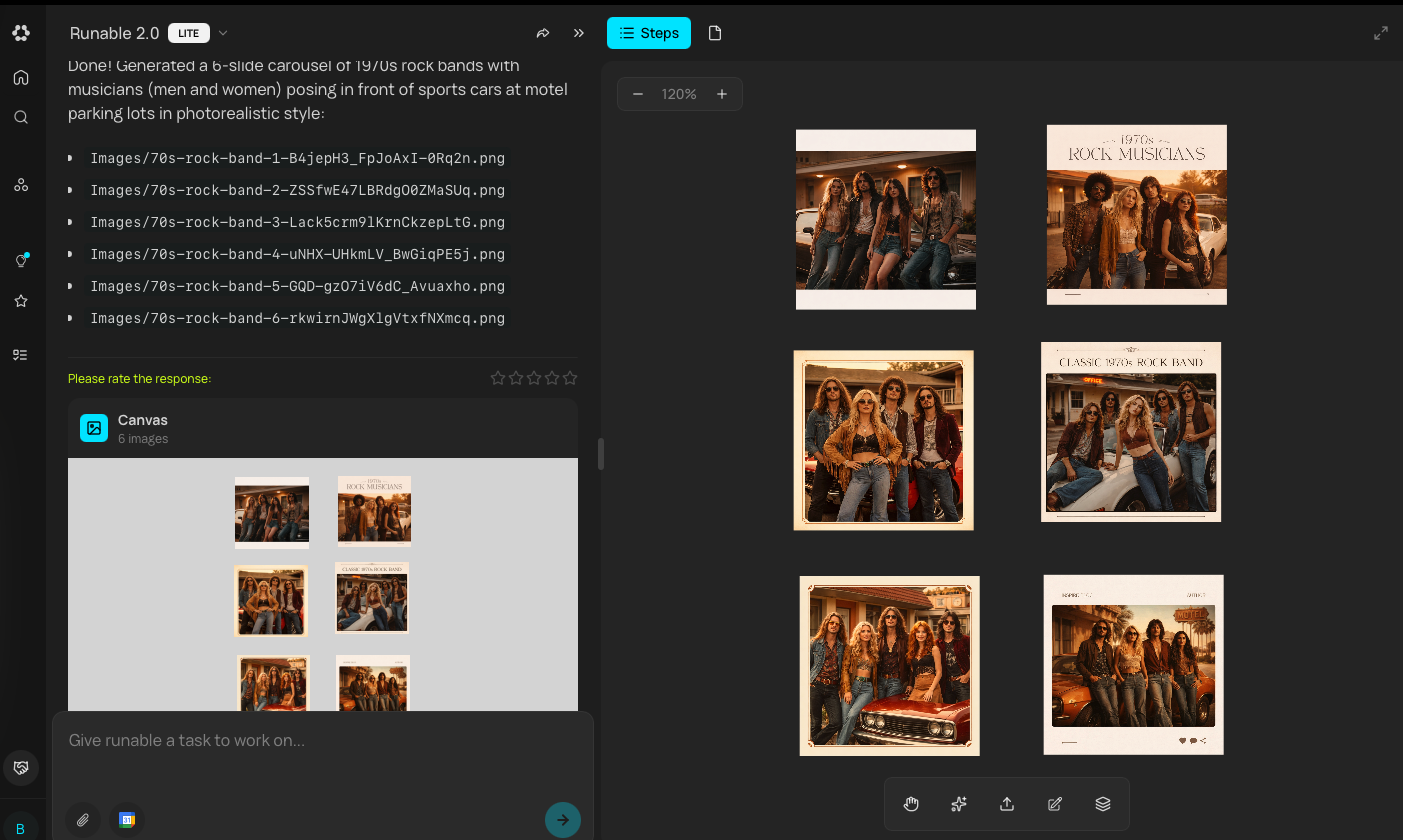Zoom in with the plus button
Screen dimensions: 1403x840
click(722, 94)
